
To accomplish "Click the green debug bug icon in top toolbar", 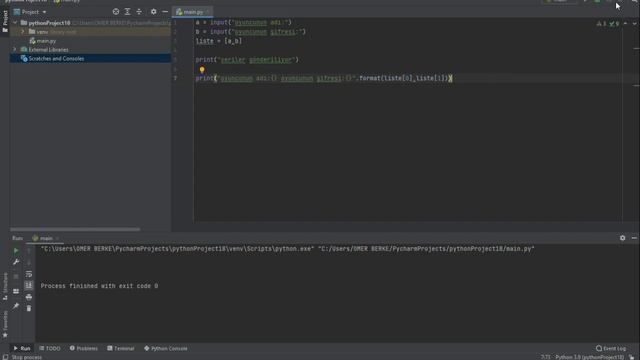I will click(598, 1).
